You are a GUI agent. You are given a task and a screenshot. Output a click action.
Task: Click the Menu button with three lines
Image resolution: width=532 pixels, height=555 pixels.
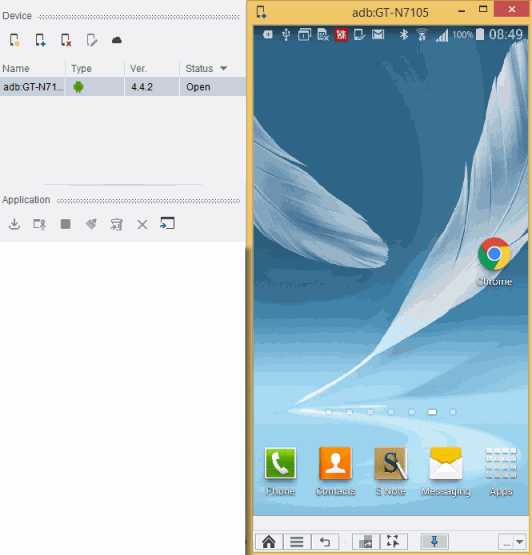[297, 542]
